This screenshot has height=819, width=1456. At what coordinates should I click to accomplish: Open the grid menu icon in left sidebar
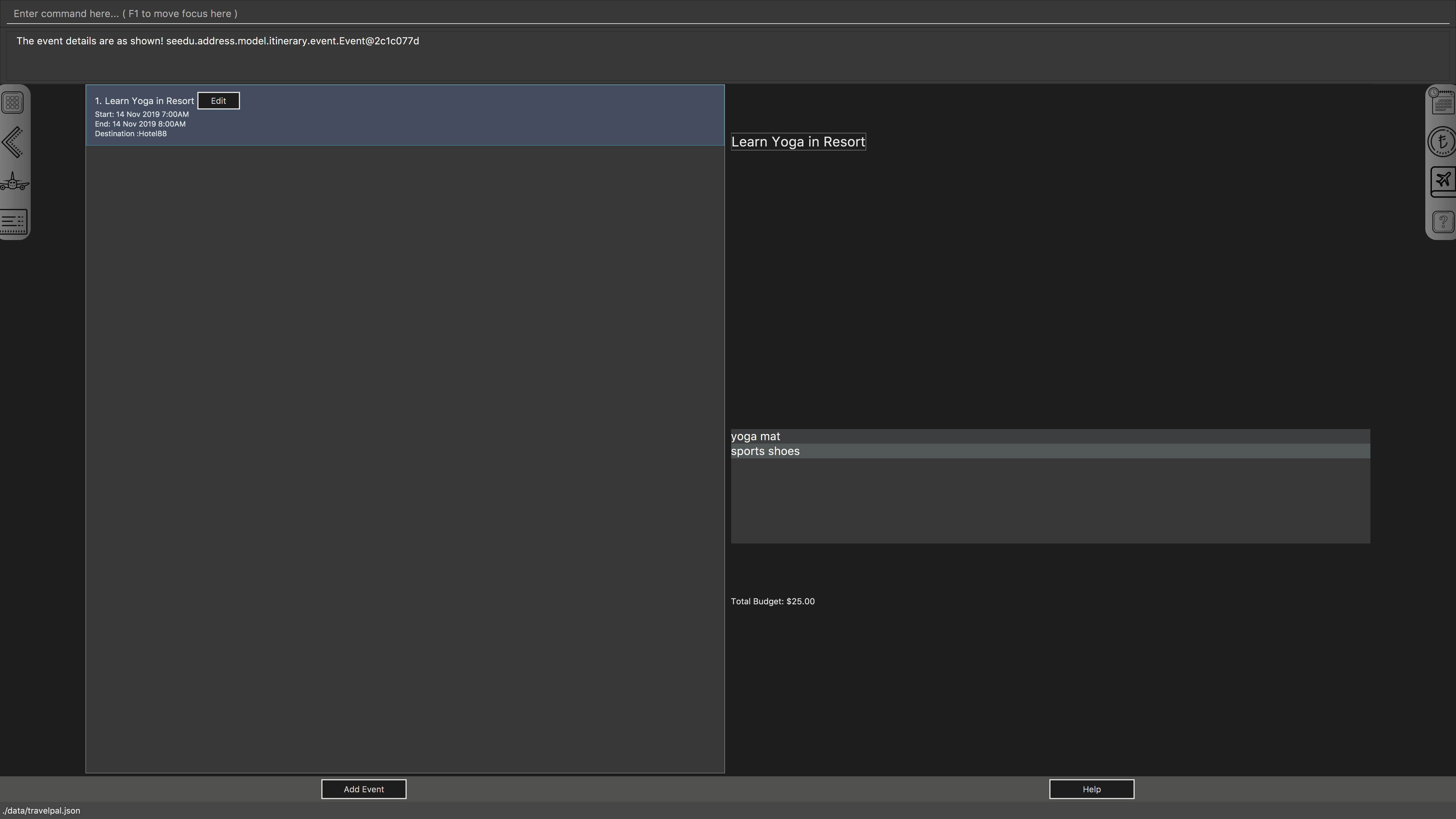click(x=13, y=102)
